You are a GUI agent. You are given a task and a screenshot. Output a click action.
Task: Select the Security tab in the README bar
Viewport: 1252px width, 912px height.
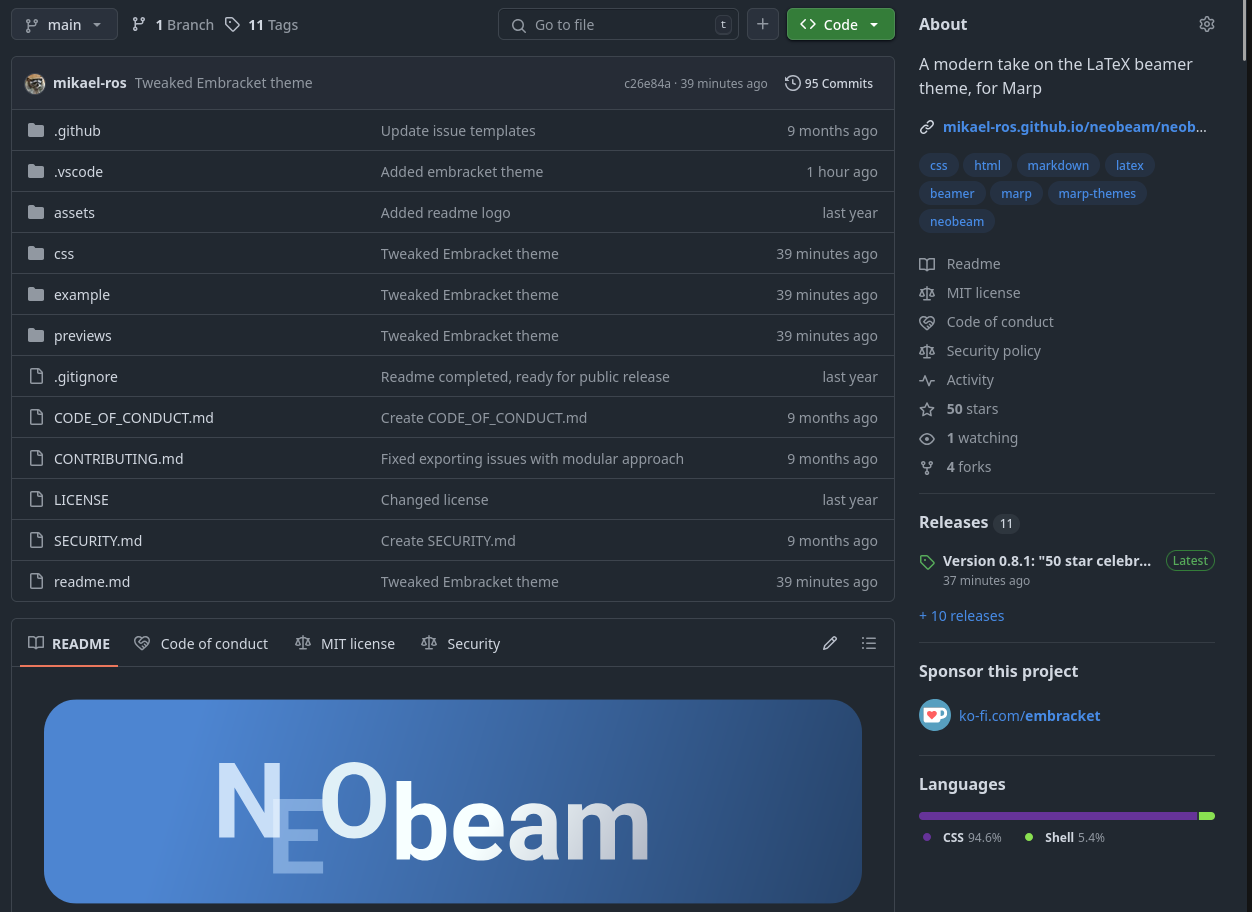coord(460,643)
